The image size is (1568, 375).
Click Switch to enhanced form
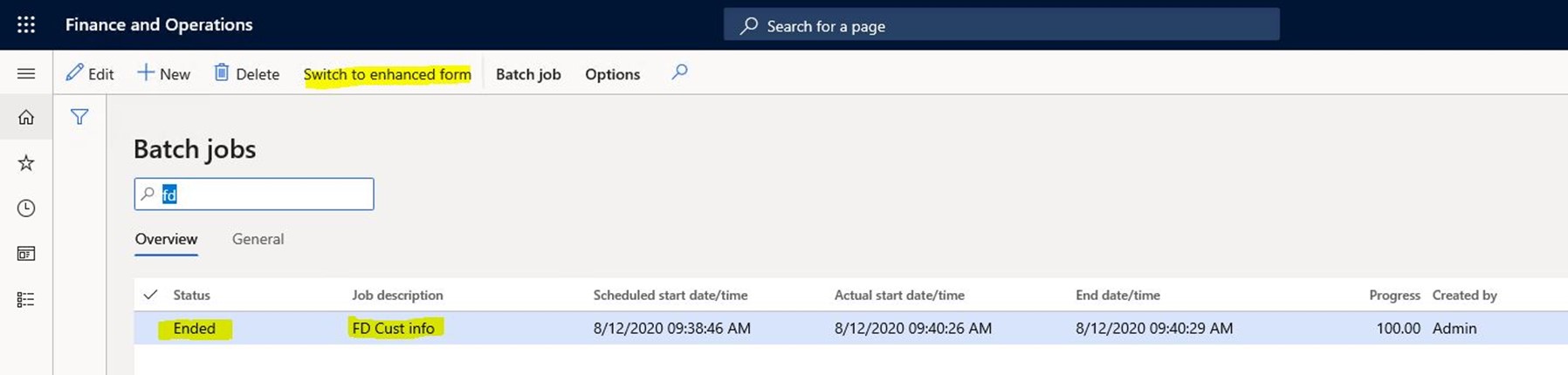pyautogui.click(x=388, y=74)
